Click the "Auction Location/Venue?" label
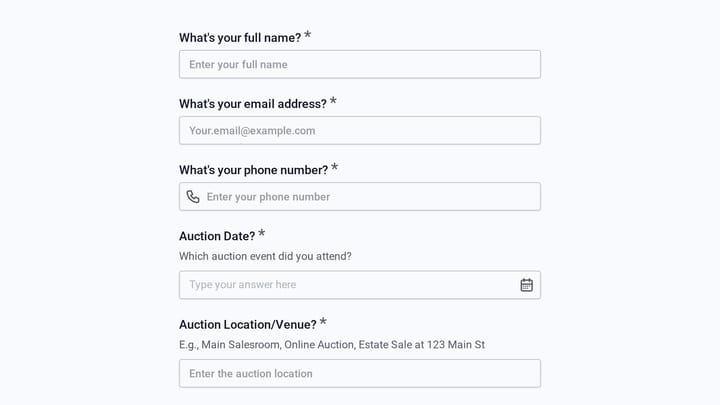The width and height of the screenshot is (720, 405). [x=248, y=325]
